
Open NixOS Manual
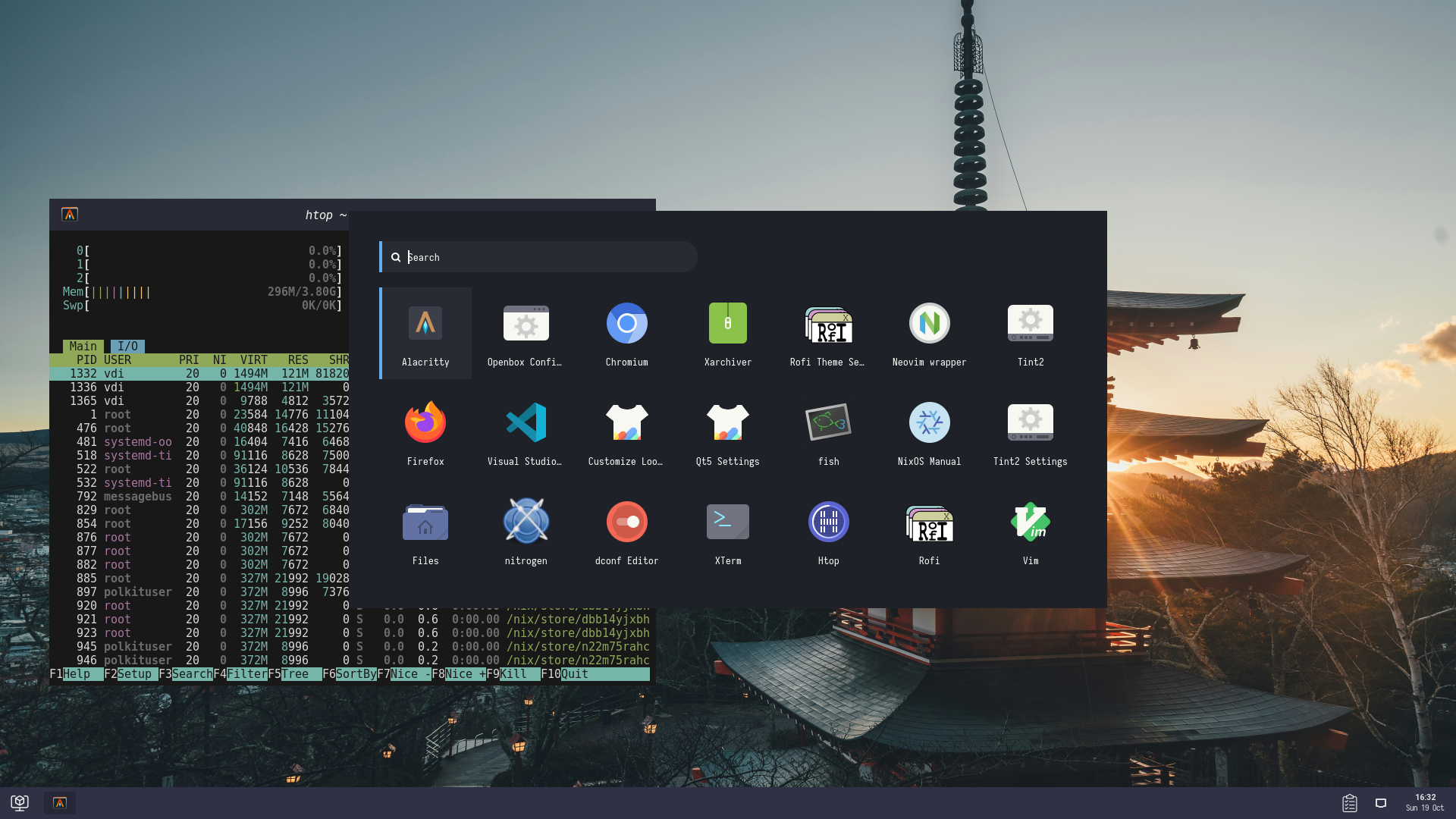click(929, 433)
